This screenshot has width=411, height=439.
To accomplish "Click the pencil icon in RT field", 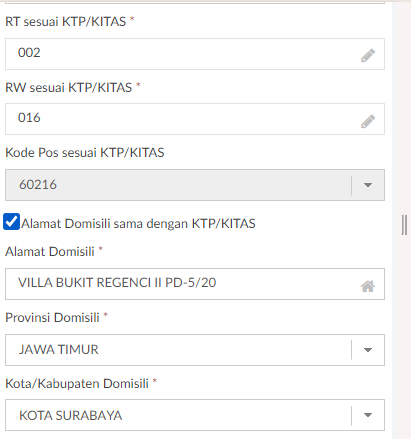I will click(368, 55).
